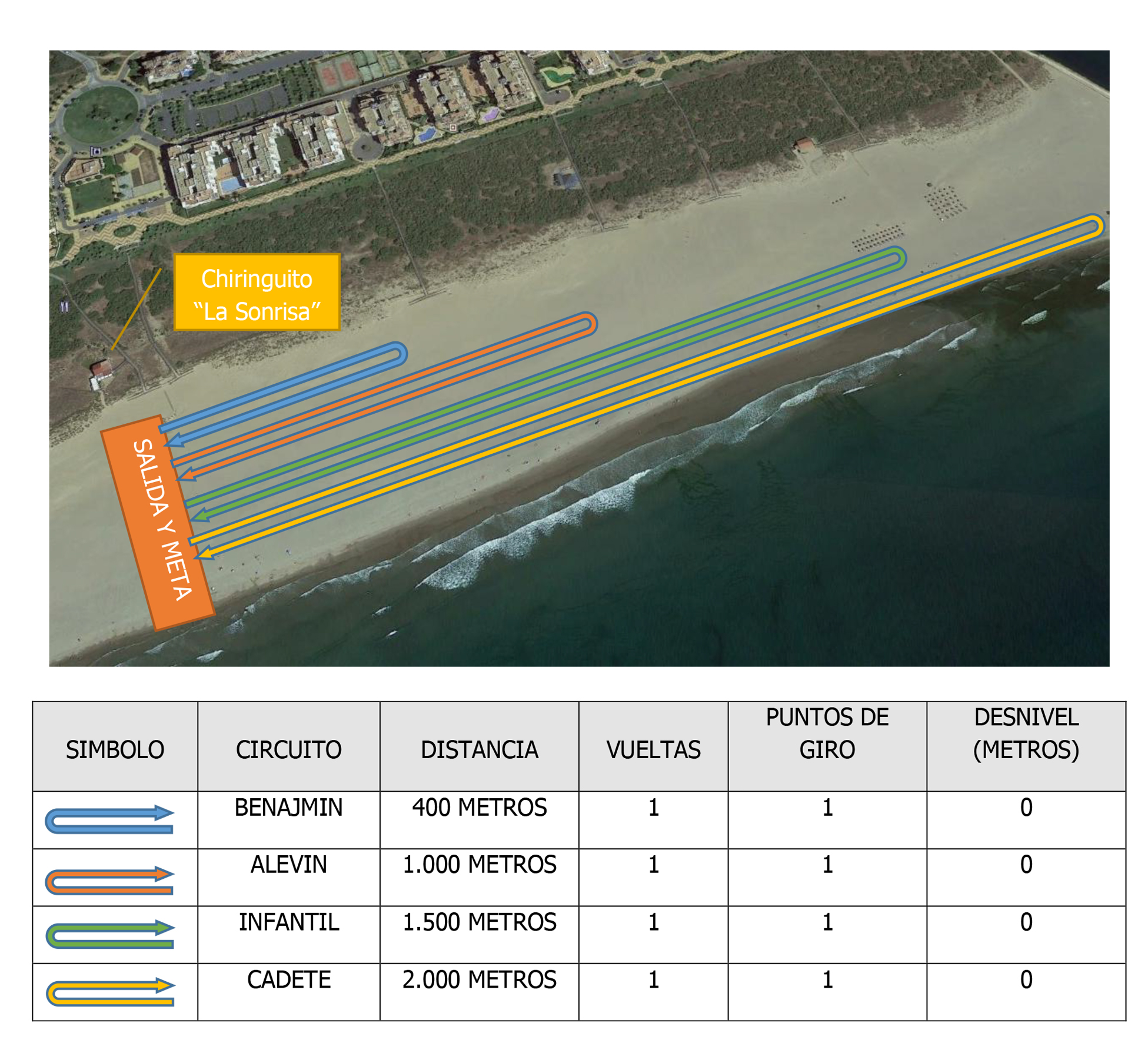Viewport: 1148px width, 1043px height.
Task: Select the 1.000 METROS distance cell
Action: [479, 865]
